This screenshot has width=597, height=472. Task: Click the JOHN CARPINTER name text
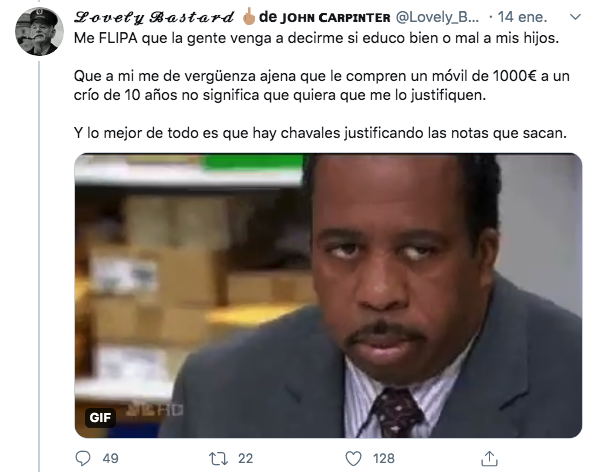tap(335, 18)
